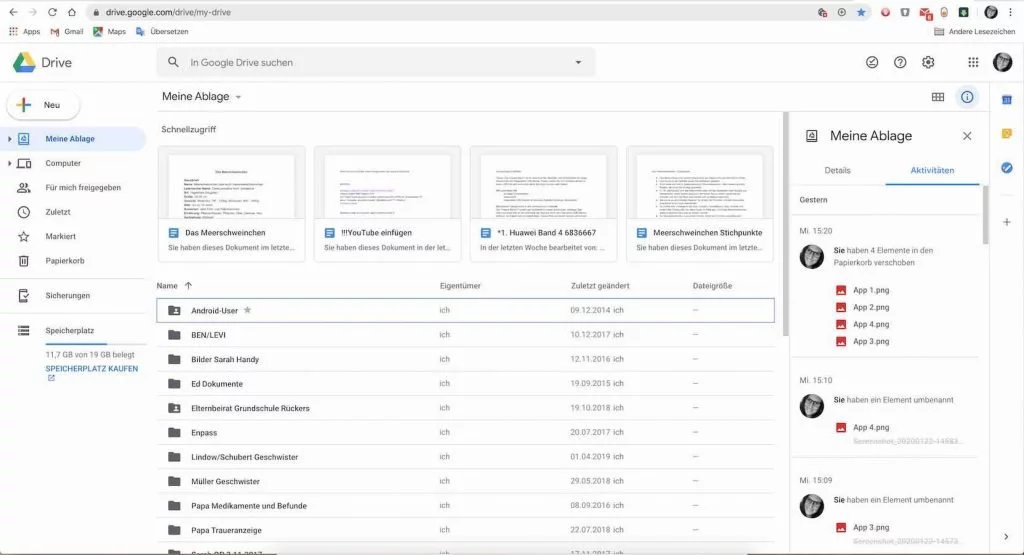Open Google Keep in the side panel
The width and height of the screenshot is (1024, 555).
[x=1007, y=134]
